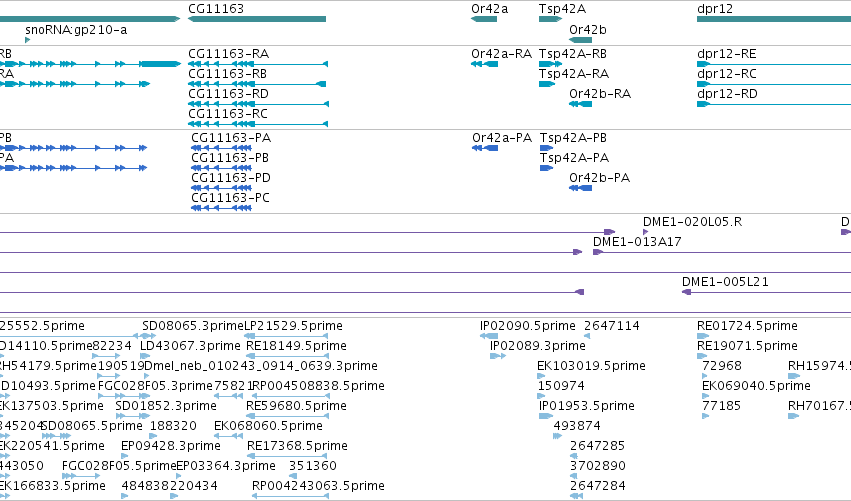Screen dimensions: 851x501
Task: Click the Or42a gene arrow
Action: [x=484, y=19]
